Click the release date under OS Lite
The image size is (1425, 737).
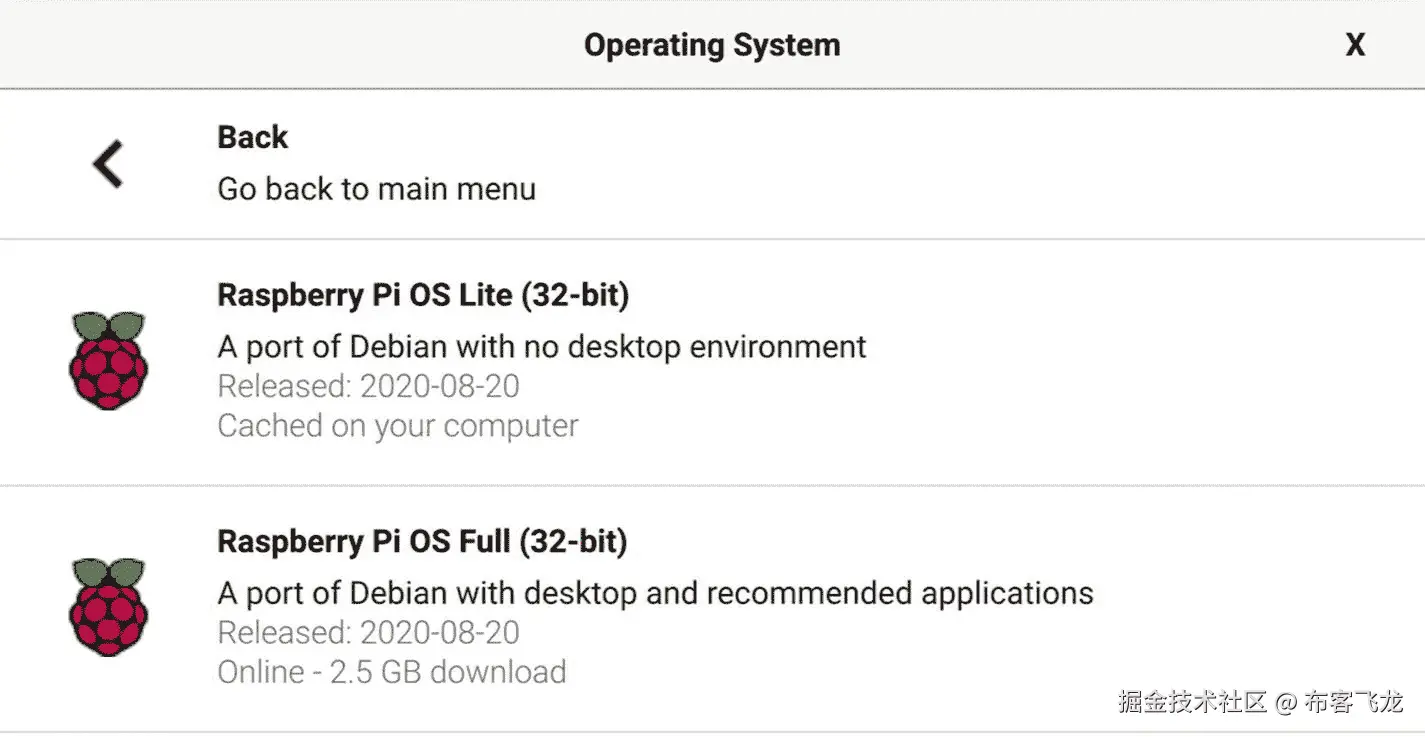[368, 386]
